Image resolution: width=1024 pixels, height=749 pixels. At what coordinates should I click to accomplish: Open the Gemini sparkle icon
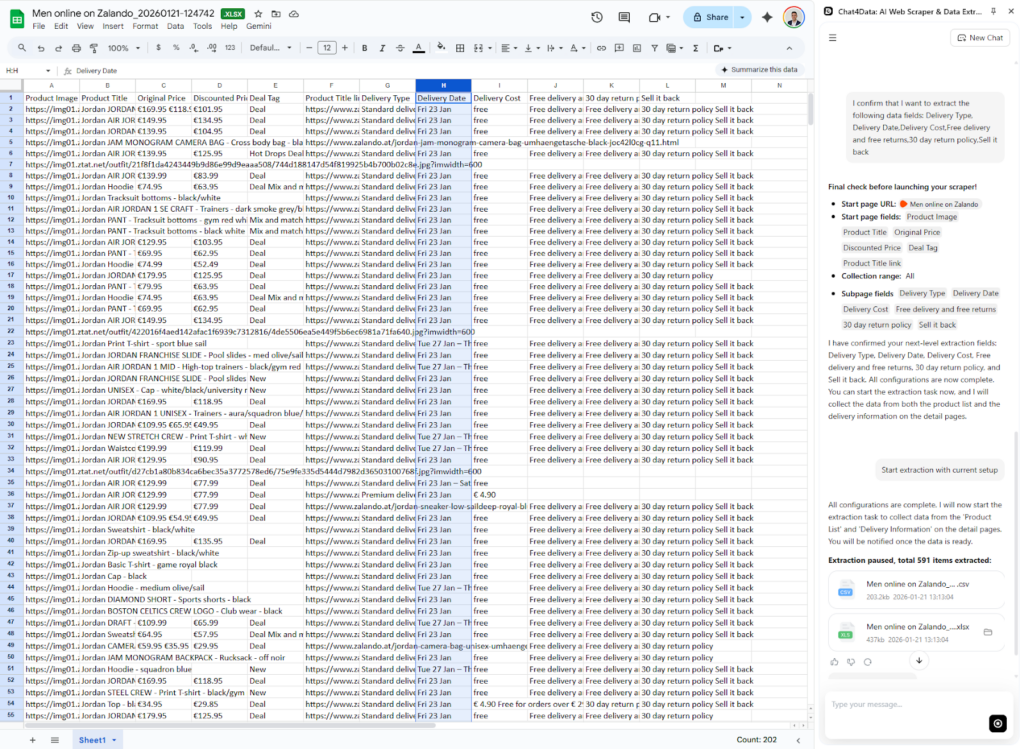point(768,17)
